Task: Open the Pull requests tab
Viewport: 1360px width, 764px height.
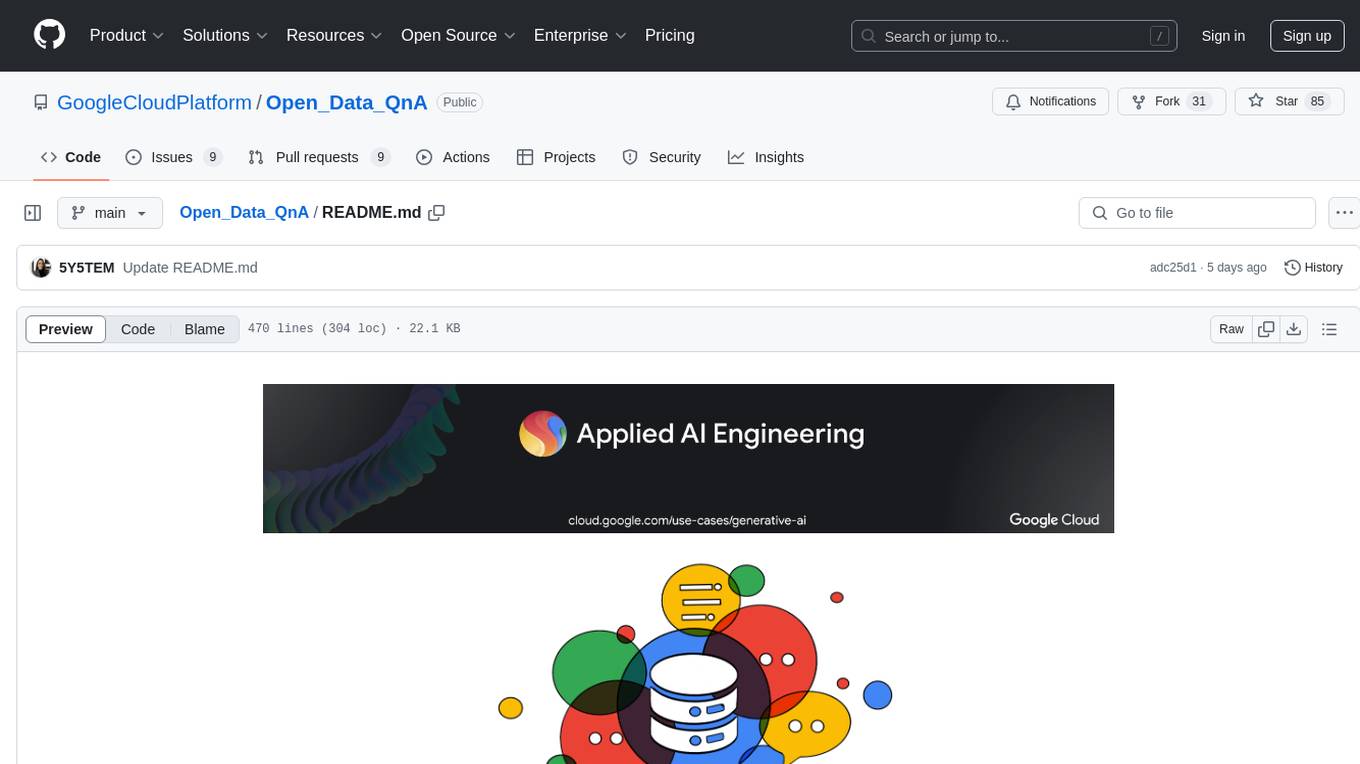Action: coord(318,157)
